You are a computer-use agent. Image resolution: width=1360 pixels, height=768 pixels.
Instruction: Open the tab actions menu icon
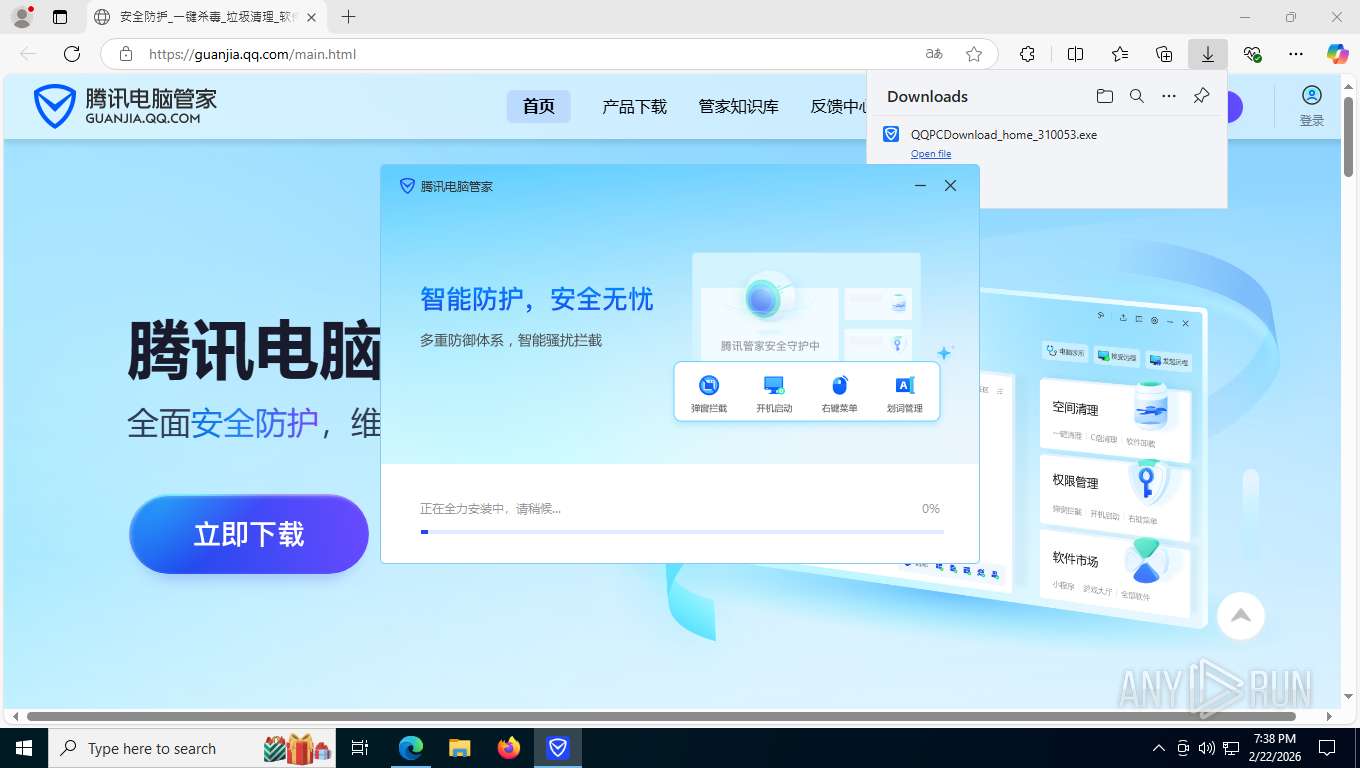pyautogui.click(x=60, y=17)
